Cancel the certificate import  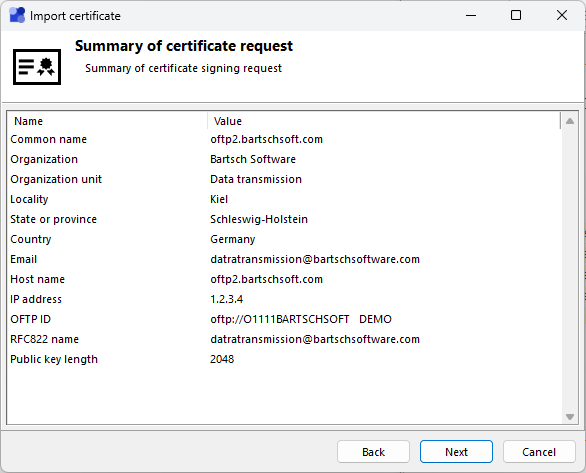tap(539, 452)
